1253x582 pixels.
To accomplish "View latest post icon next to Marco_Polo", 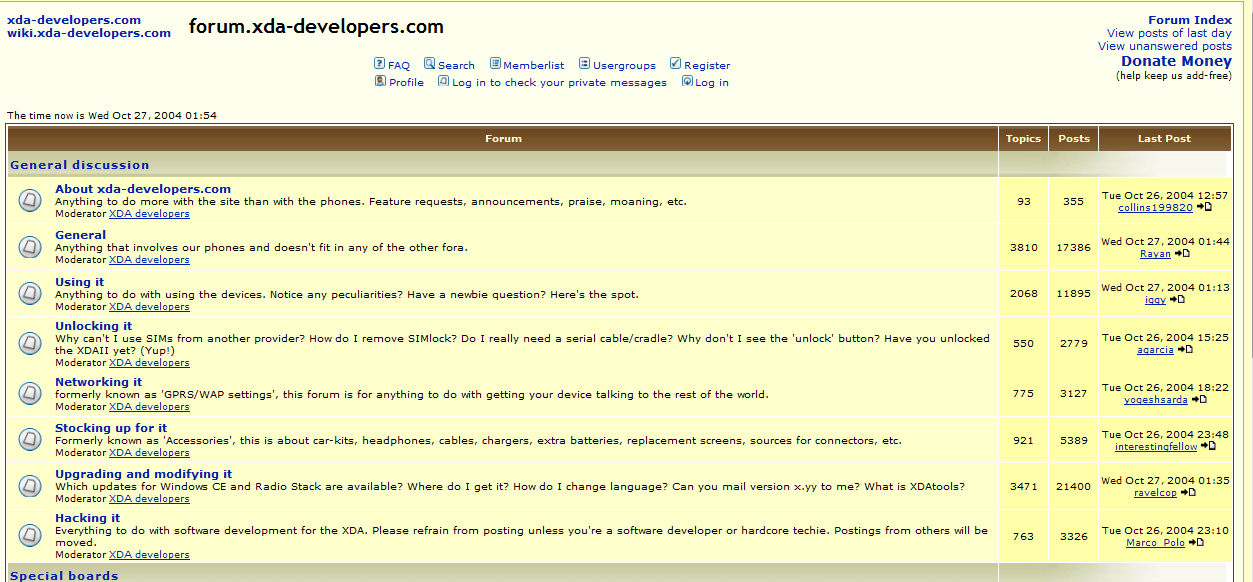I will (1196, 542).
